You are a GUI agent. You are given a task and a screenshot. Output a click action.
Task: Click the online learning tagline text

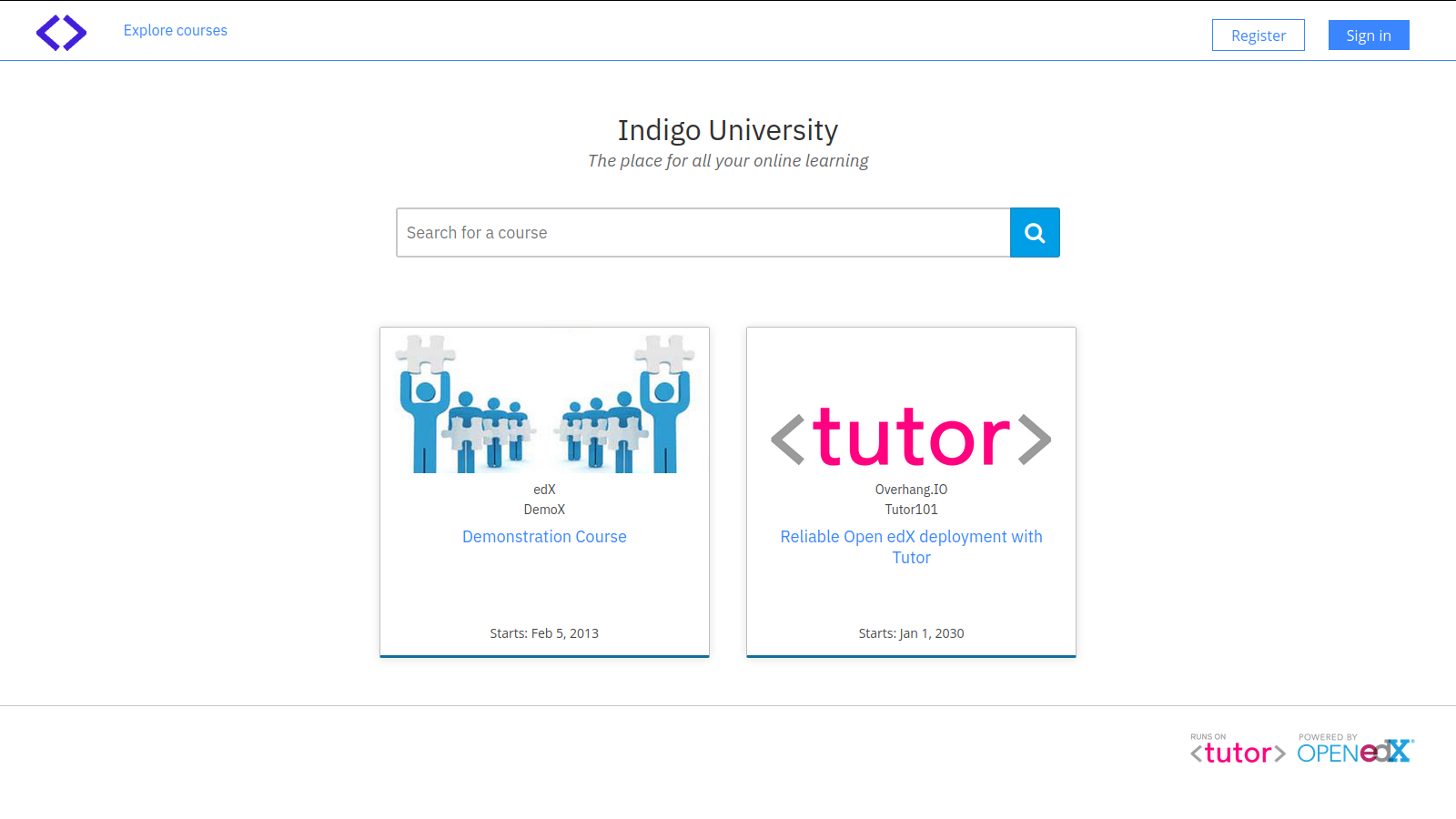coord(728,161)
